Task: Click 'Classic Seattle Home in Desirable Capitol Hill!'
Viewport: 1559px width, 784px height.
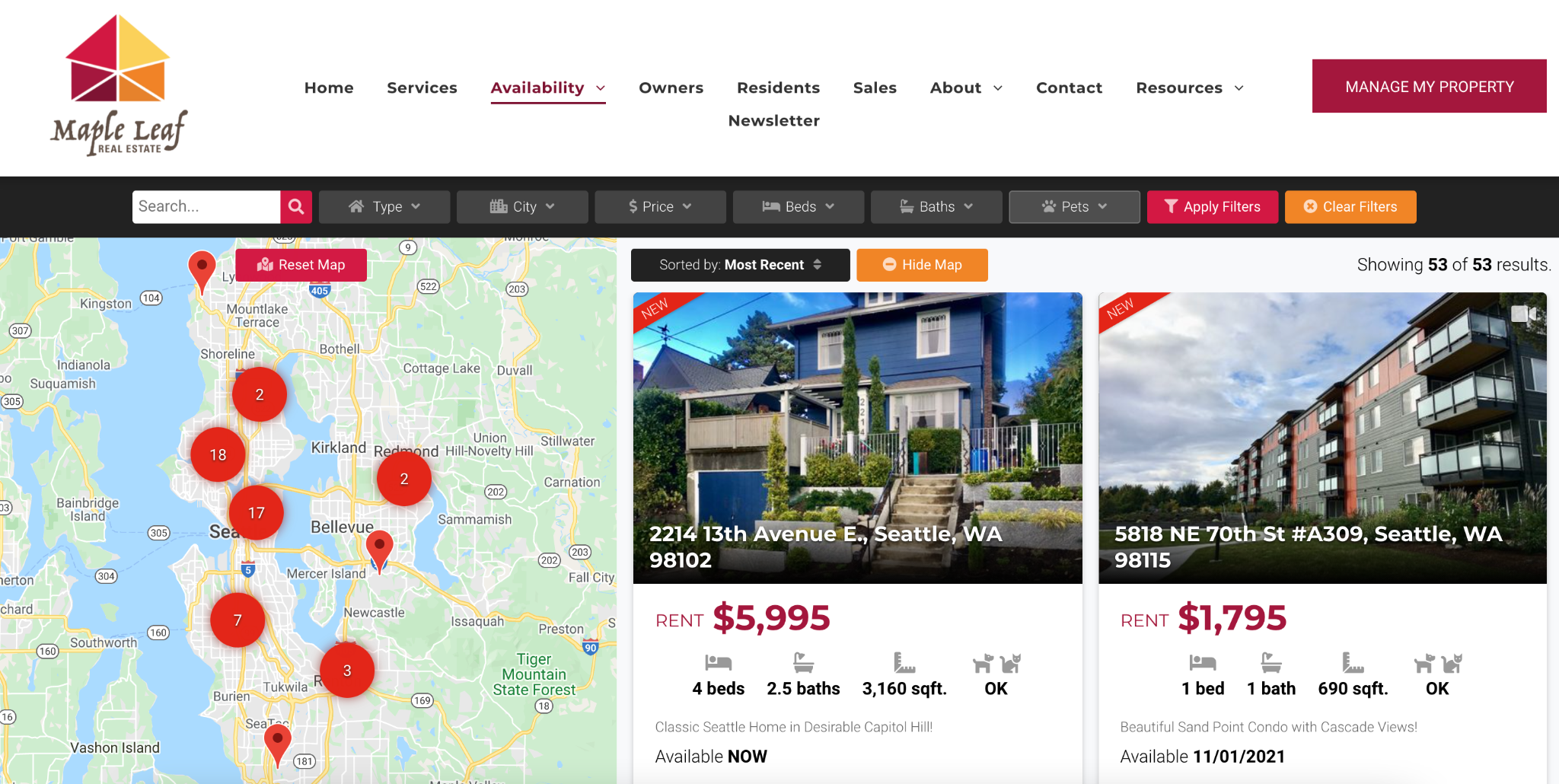Action: (793, 727)
